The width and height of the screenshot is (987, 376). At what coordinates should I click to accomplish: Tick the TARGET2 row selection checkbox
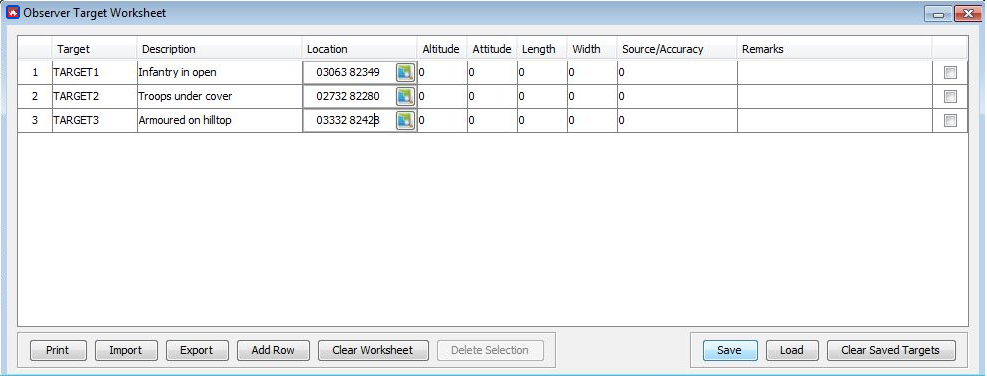950,96
